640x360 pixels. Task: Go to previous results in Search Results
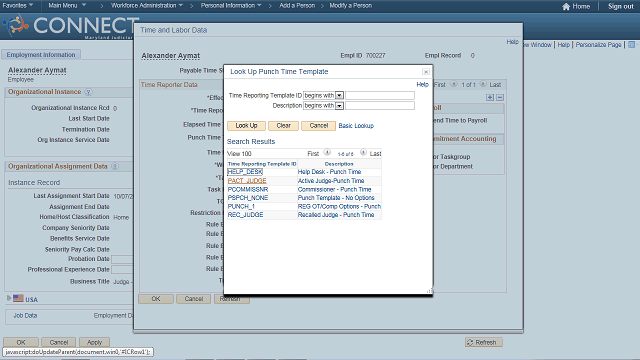(x=327, y=153)
